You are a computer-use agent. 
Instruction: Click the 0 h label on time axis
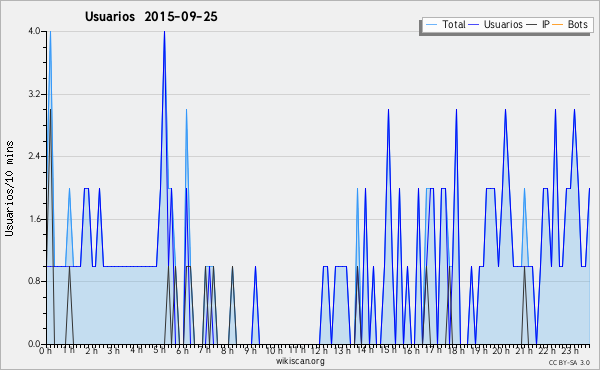tap(46, 351)
